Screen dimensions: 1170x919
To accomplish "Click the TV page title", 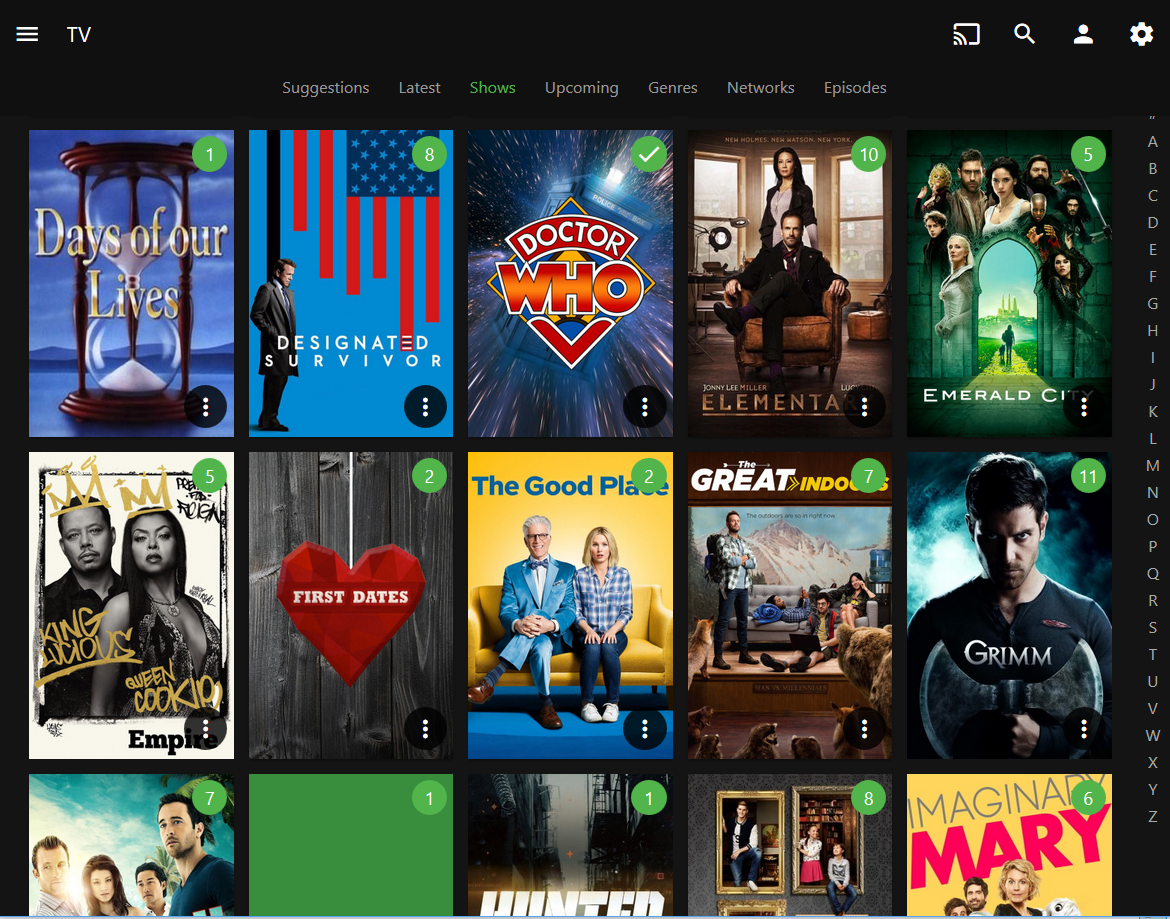I will 78,35.
